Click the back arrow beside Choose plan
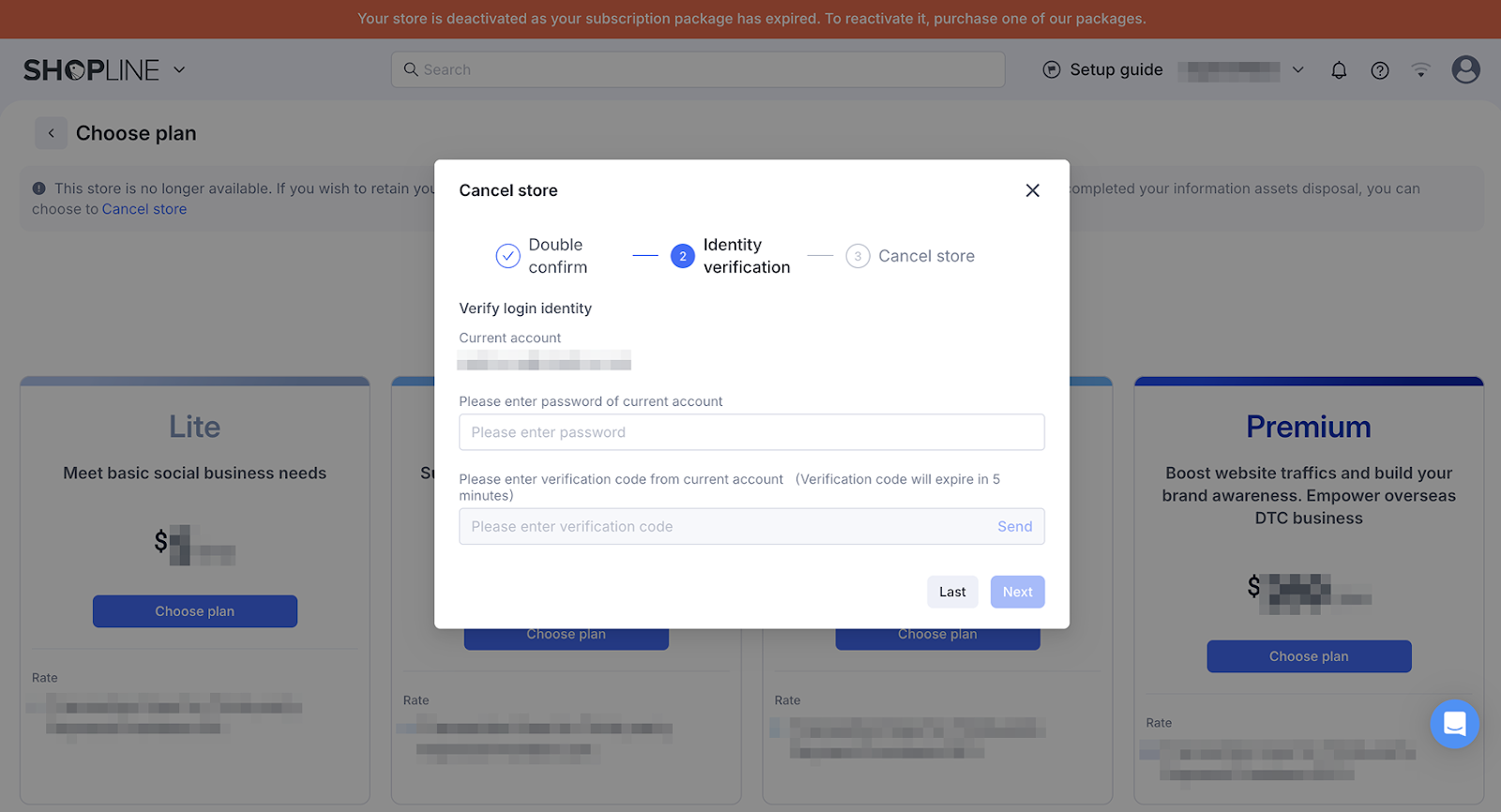Image resolution: width=1501 pixels, height=812 pixels. click(52, 133)
